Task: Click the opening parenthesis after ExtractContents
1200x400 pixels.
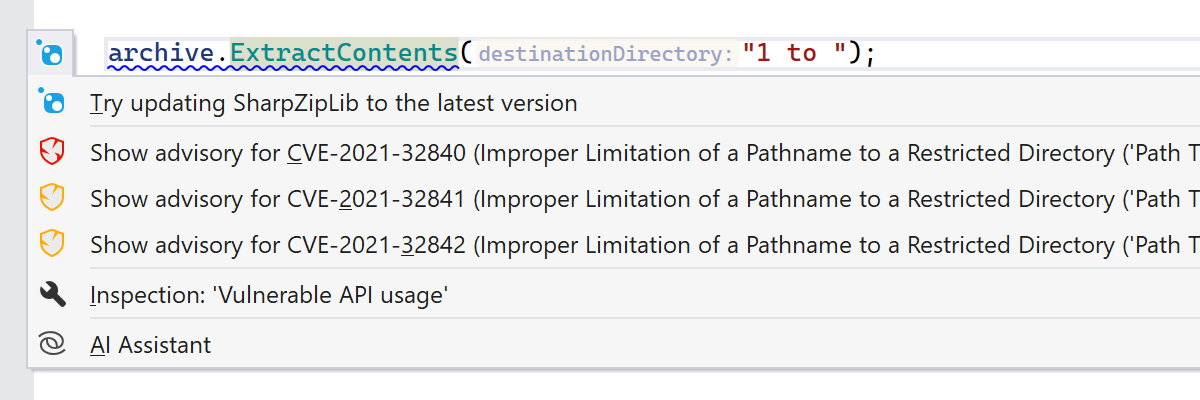Action: 466,53
